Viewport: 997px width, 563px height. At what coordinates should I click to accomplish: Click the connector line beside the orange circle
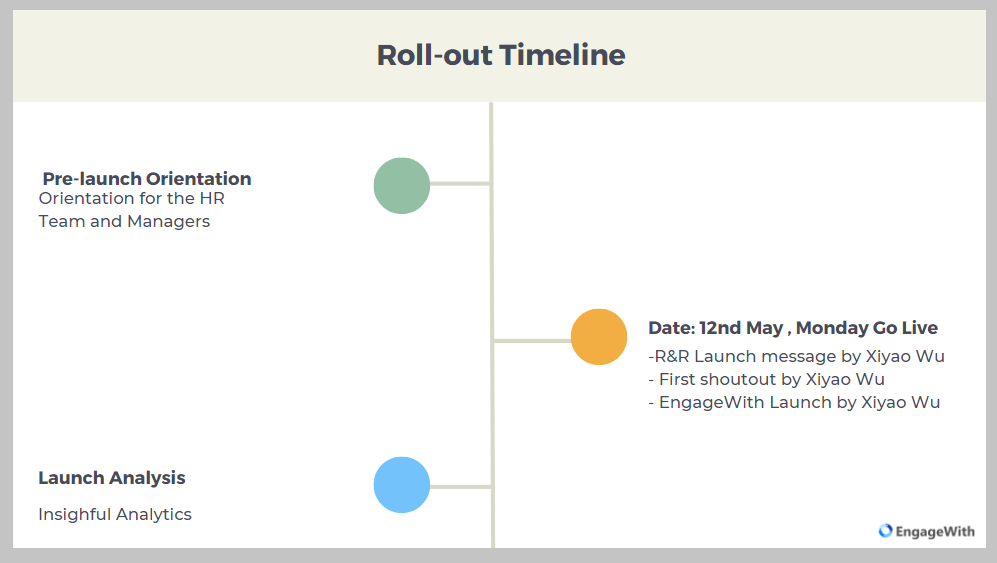[532, 341]
